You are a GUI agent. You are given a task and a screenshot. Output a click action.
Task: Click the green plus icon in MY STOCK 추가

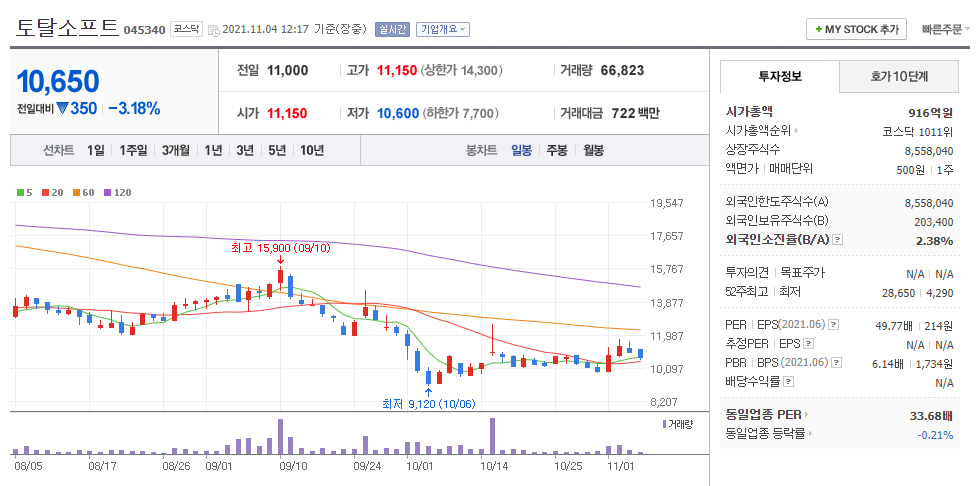(818, 29)
